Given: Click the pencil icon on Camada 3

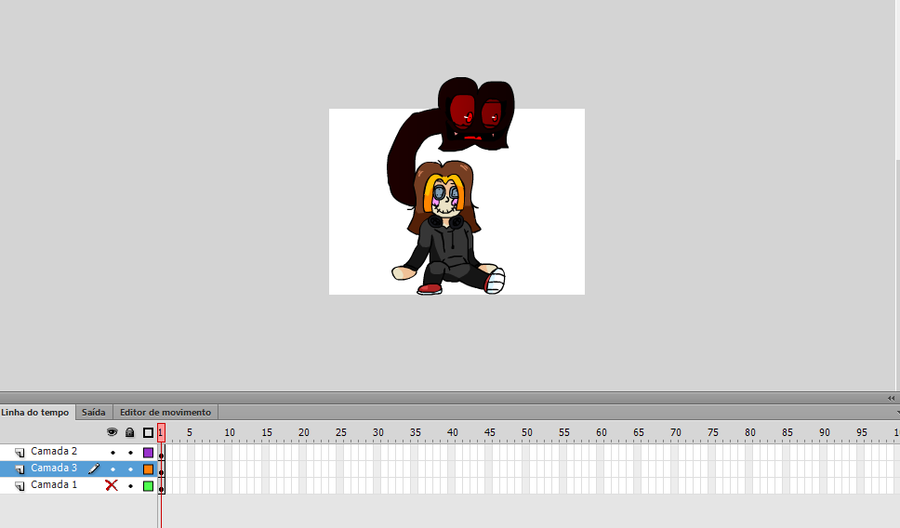Looking at the screenshot, I should [x=94, y=469].
